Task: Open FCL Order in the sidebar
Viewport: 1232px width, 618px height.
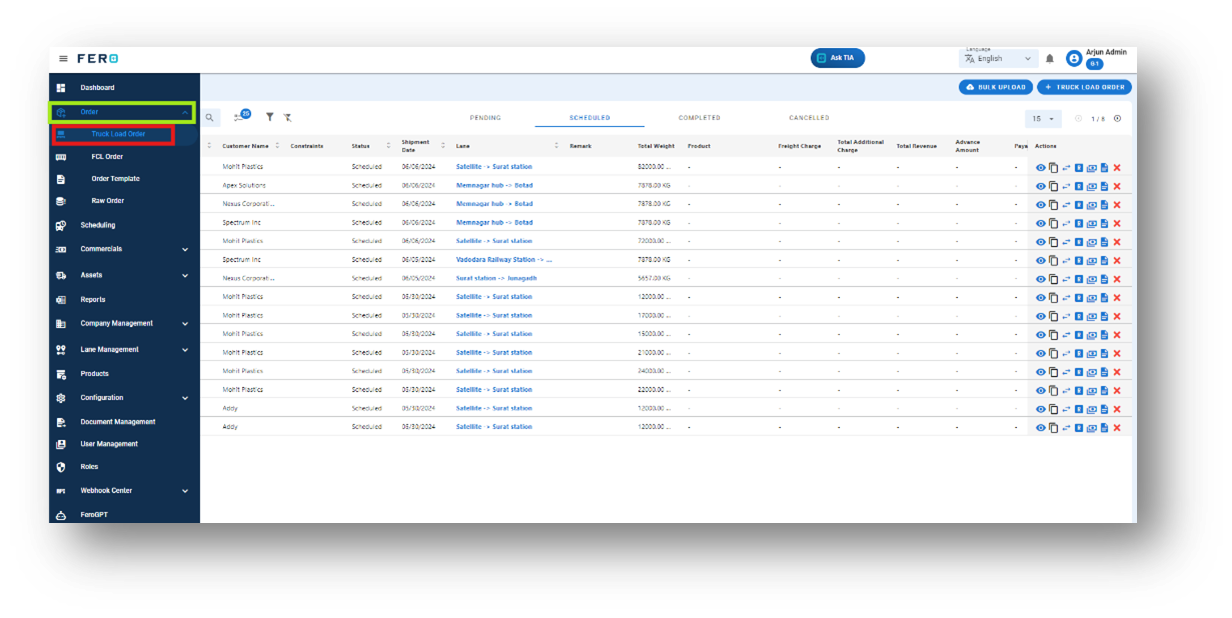Action: click(x=107, y=157)
